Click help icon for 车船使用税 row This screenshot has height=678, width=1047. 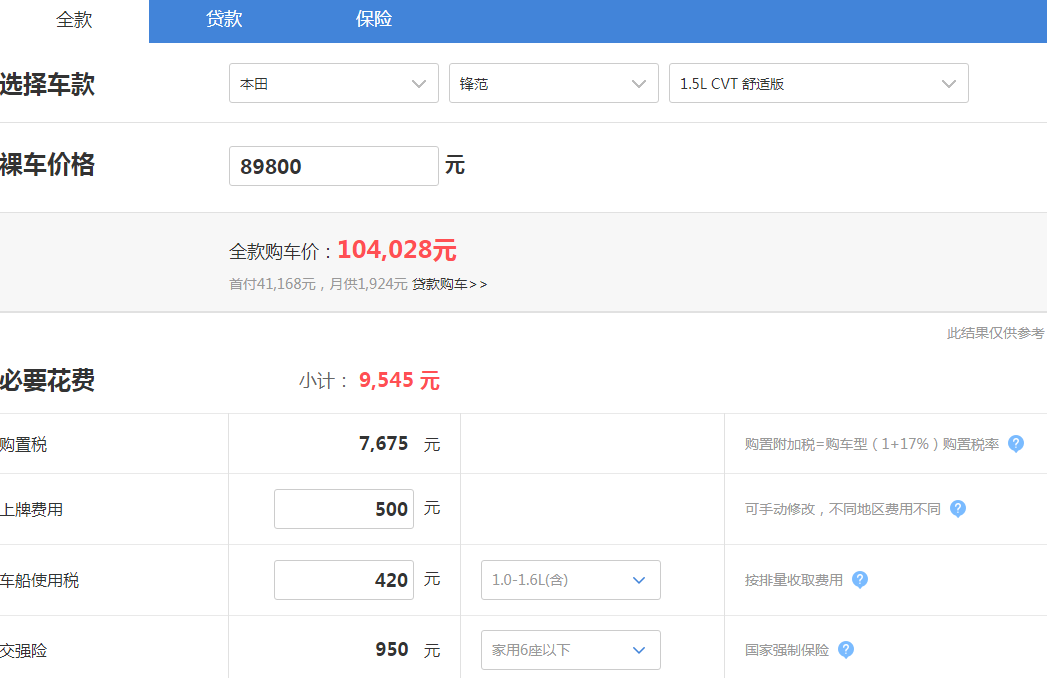tap(860, 580)
